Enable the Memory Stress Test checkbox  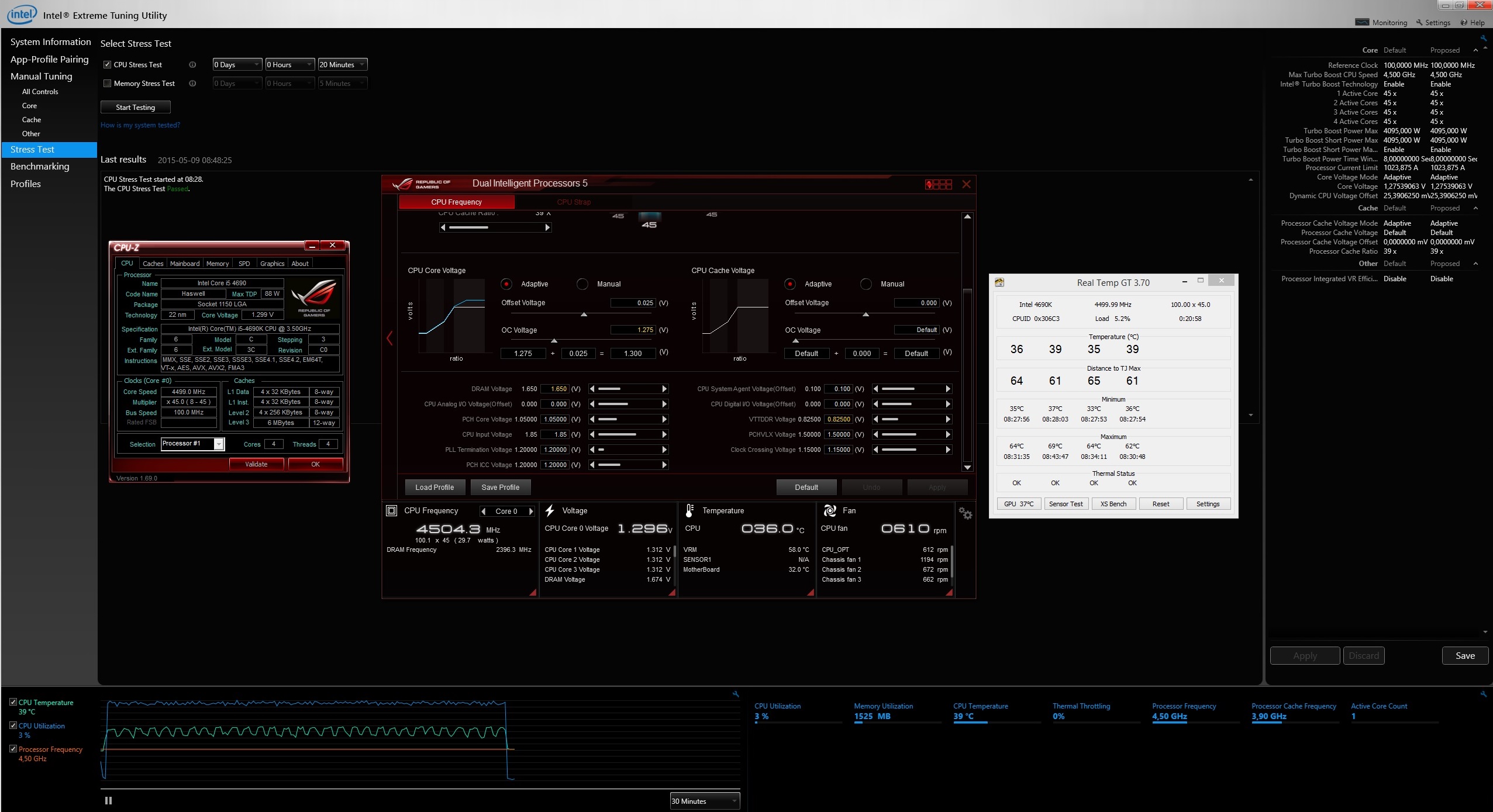click(x=107, y=84)
